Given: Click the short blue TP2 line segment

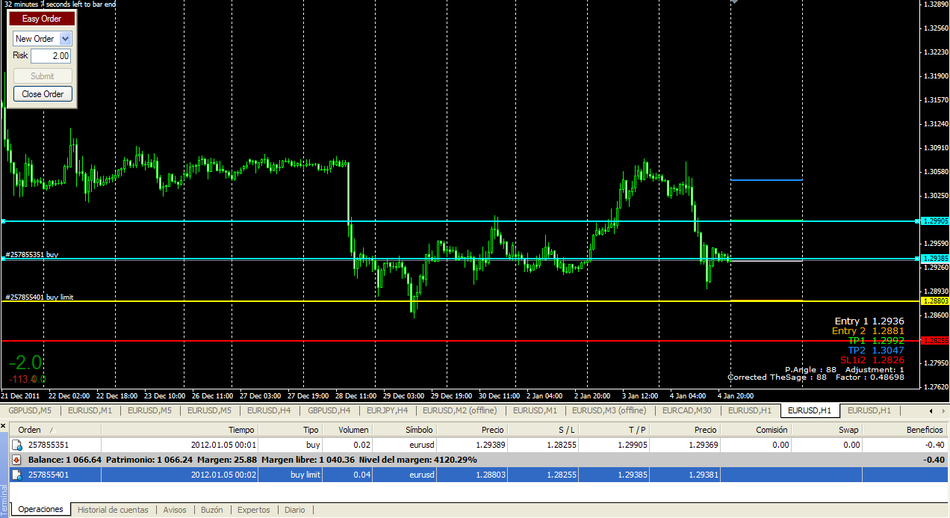Looking at the screenshot, I should point(767,180).
